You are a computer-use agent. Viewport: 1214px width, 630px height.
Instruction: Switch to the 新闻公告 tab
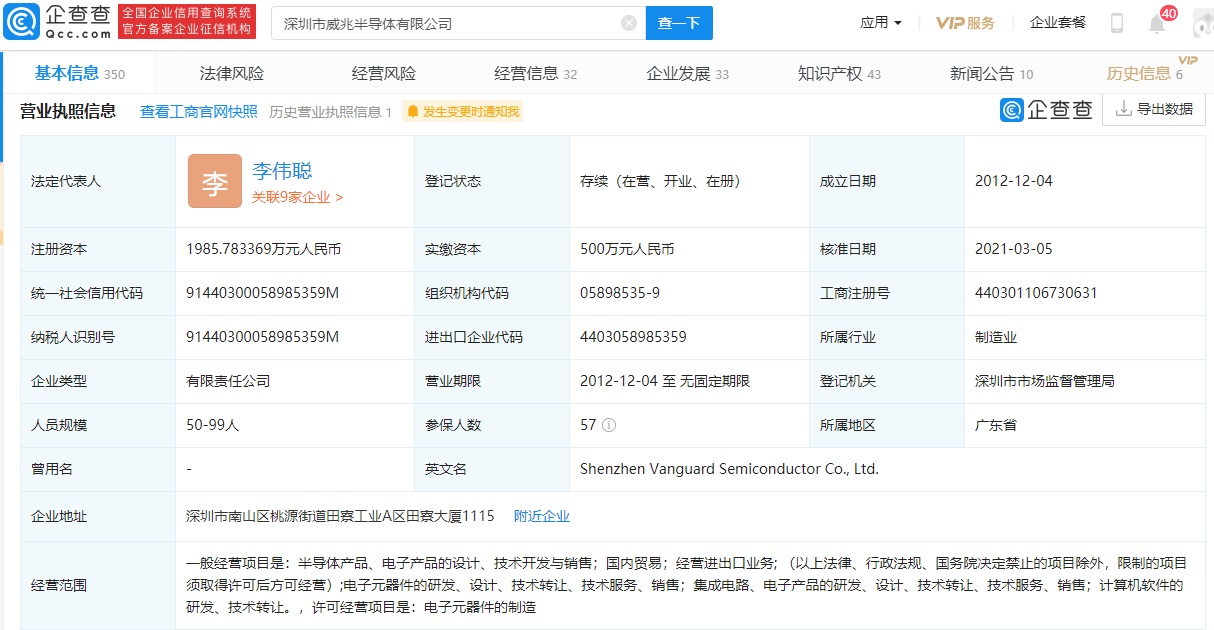(x=992, y=73)
